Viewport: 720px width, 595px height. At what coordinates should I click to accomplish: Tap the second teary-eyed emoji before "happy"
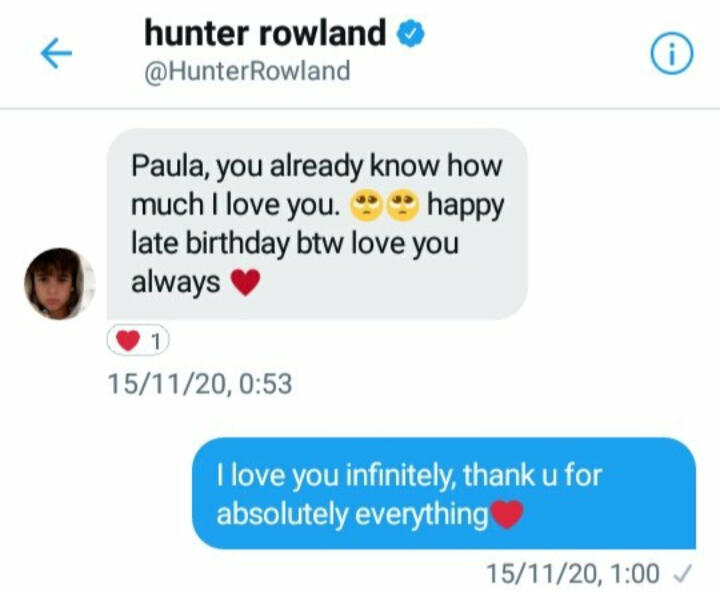click(402, 205)
